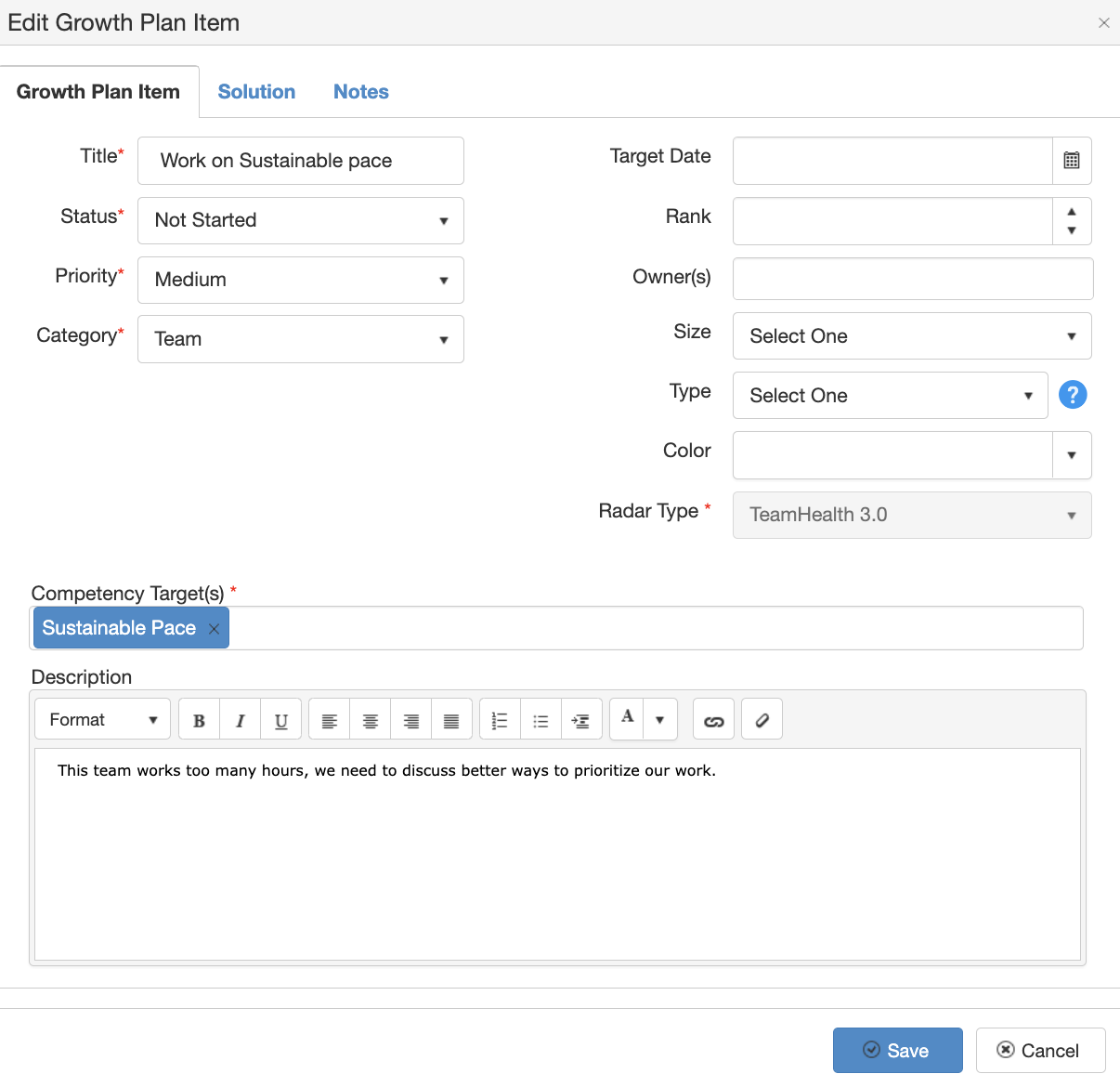
Task: Select the Growth Plan Item tab
Action: [98, 92]
